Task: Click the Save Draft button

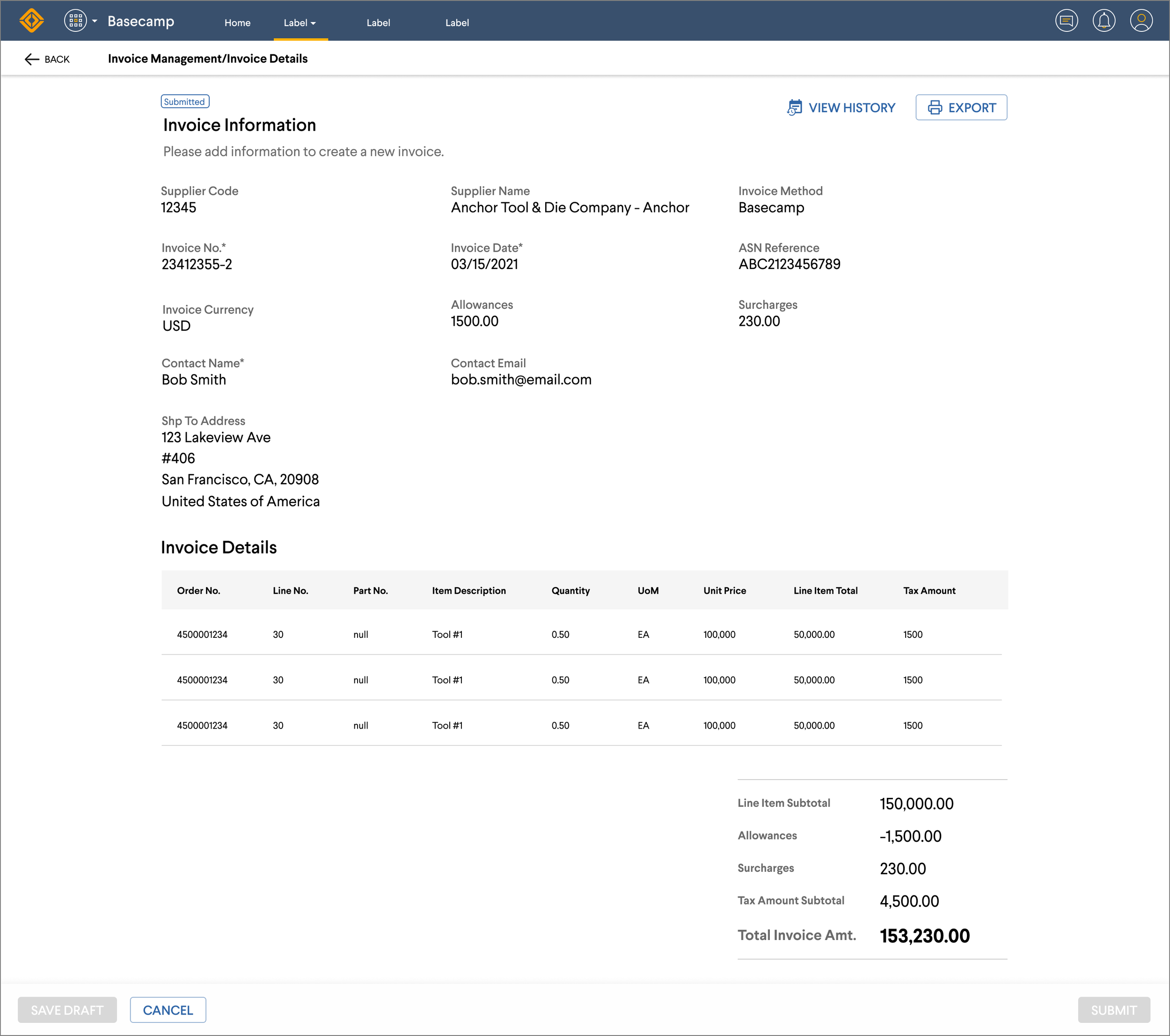Action: click(x=67, y=1010)
